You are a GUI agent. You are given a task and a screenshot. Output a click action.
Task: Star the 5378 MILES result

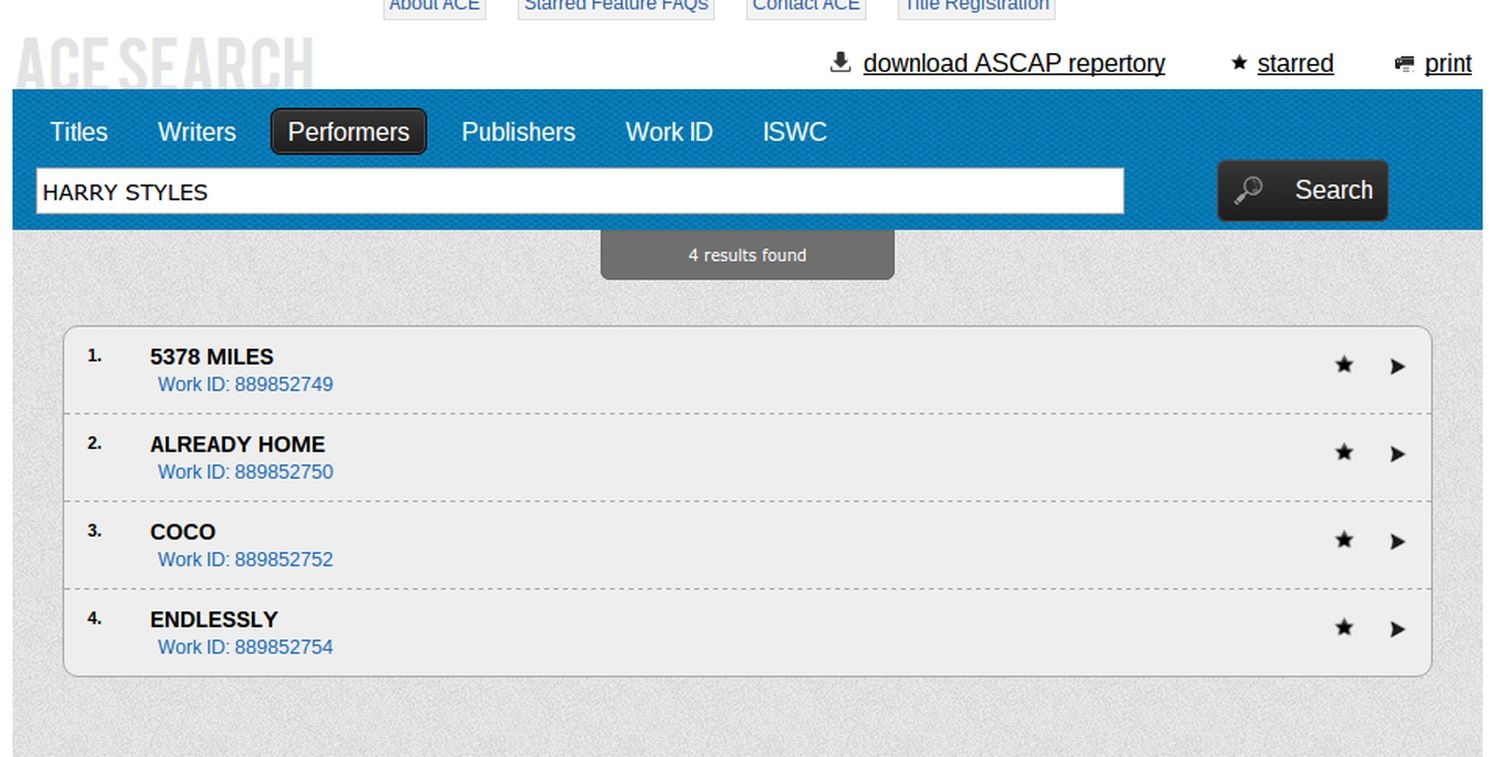1344,365
